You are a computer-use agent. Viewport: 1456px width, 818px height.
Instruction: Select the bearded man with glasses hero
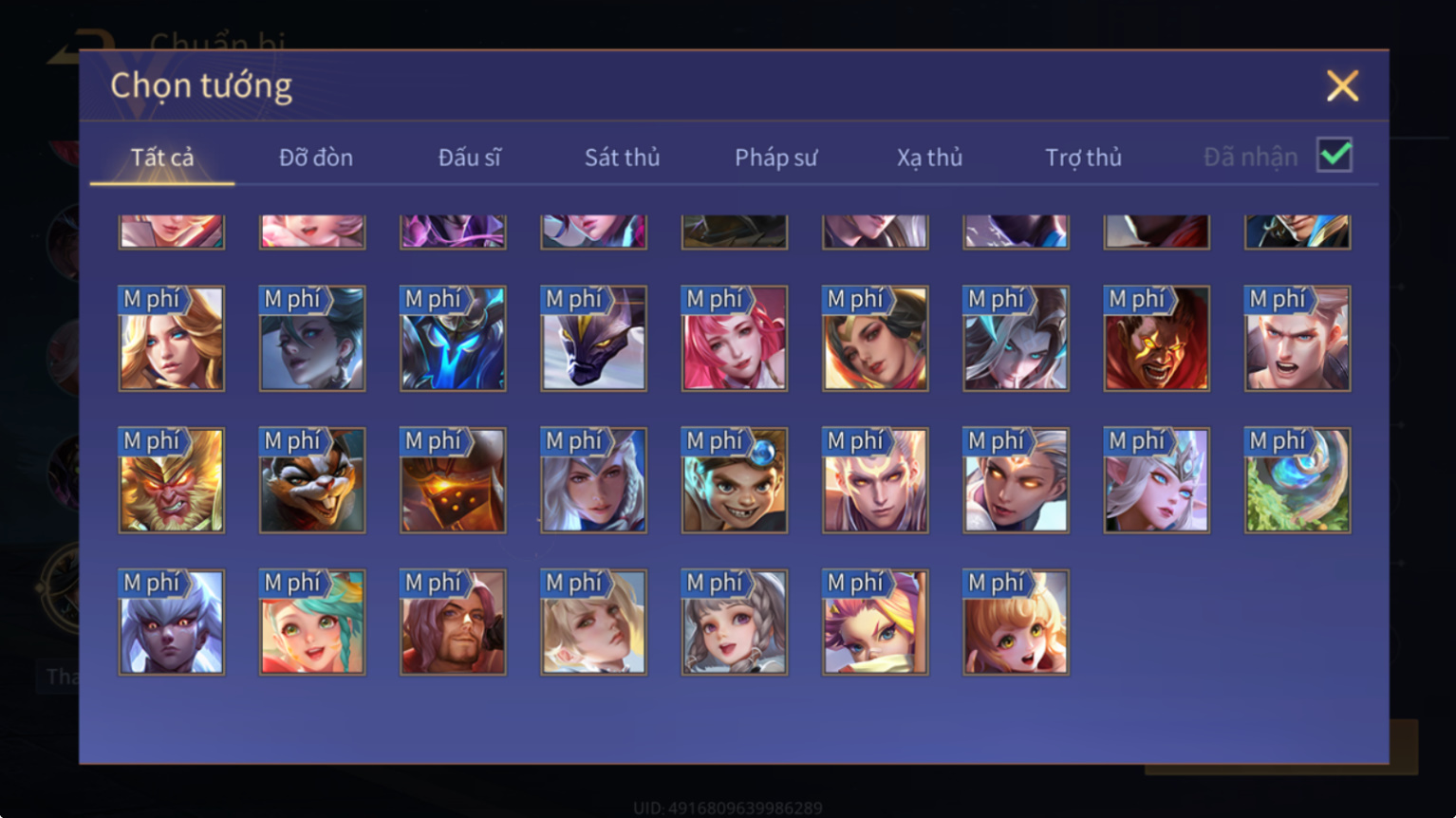(x=453, y=623)
